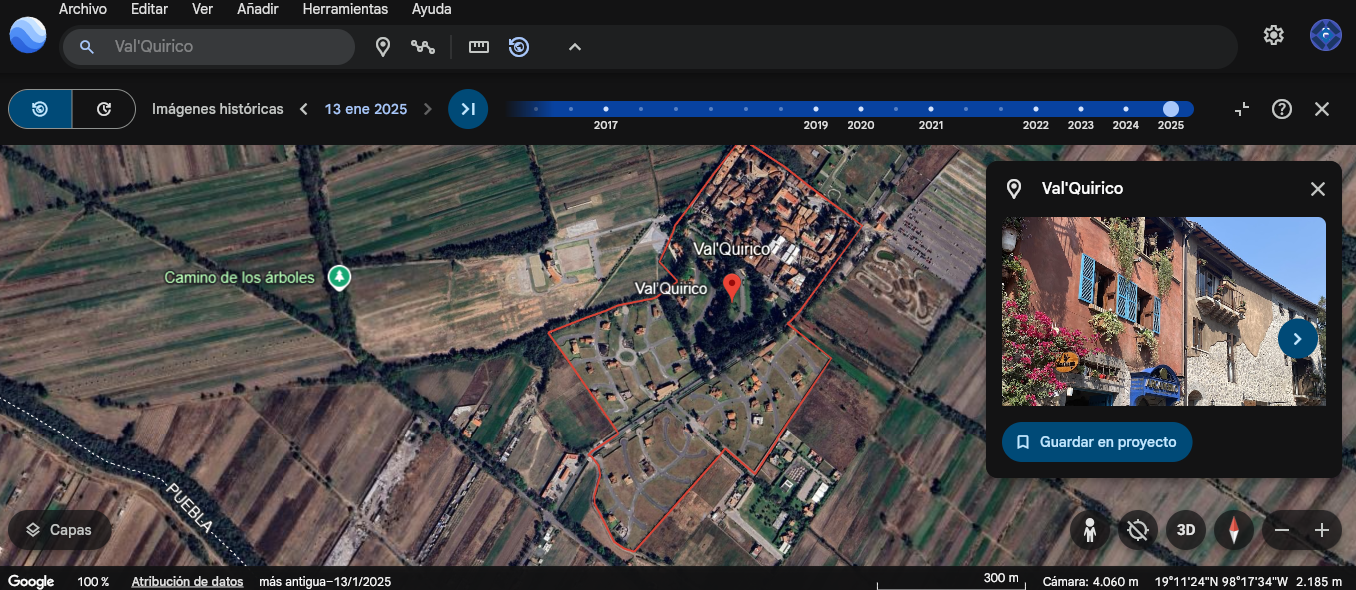Click the add placemark pin icon

click(382, 47)
